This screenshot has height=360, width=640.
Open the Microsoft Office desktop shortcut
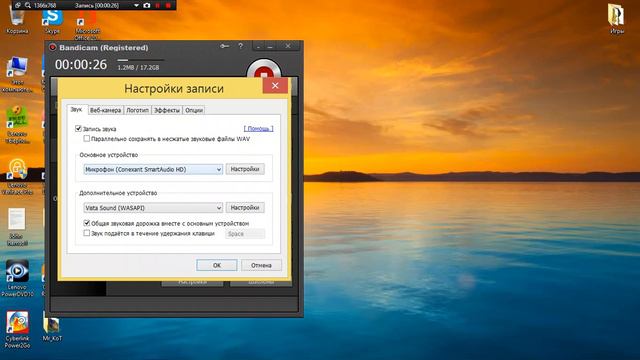click(x=87, y=25)
